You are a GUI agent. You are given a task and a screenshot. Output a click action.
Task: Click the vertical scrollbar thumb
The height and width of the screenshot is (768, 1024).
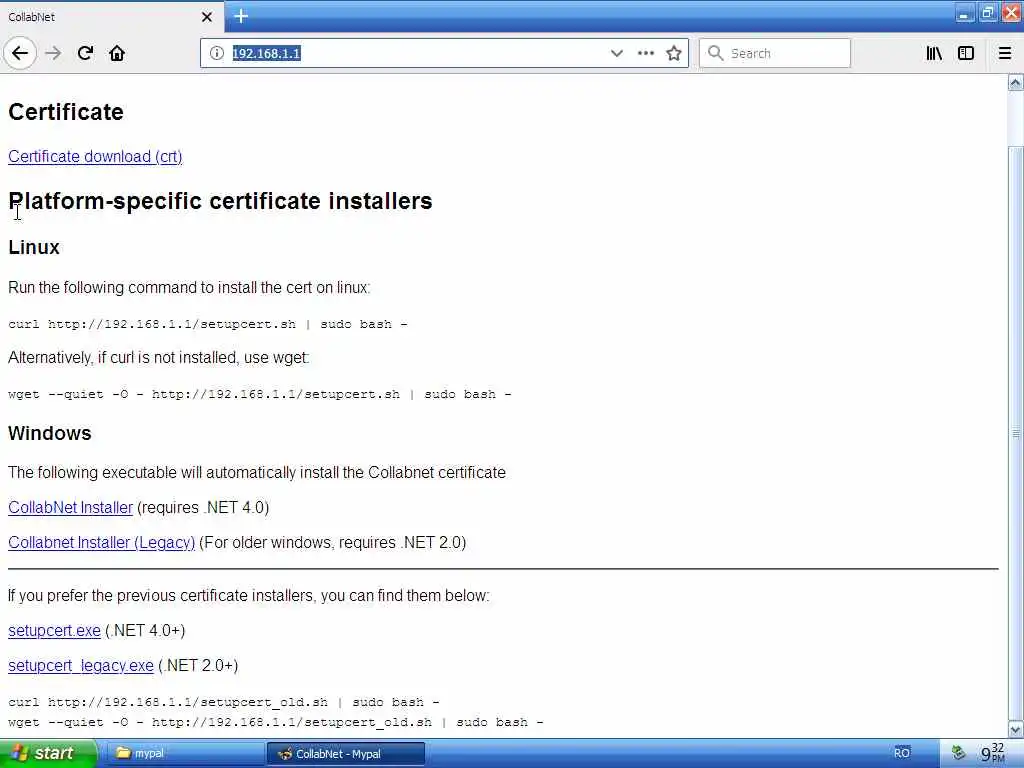tap(1016, 433)
